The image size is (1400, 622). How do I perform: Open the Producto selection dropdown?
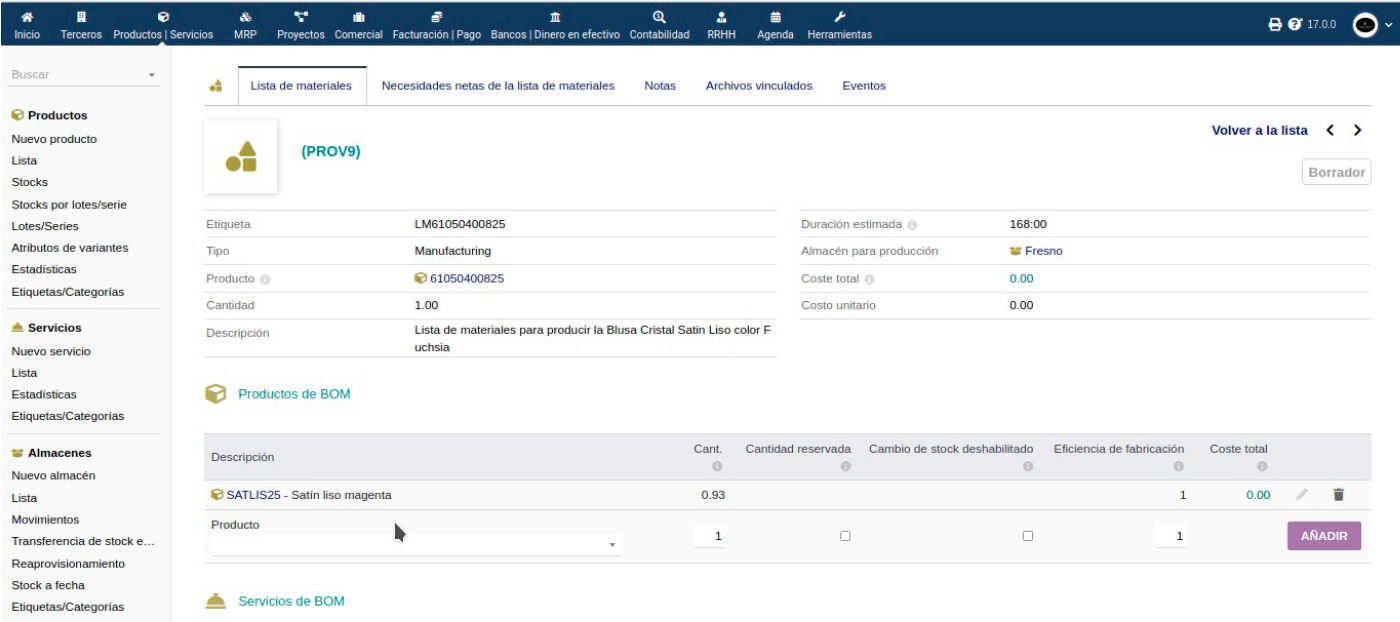(x=415, y=545)
